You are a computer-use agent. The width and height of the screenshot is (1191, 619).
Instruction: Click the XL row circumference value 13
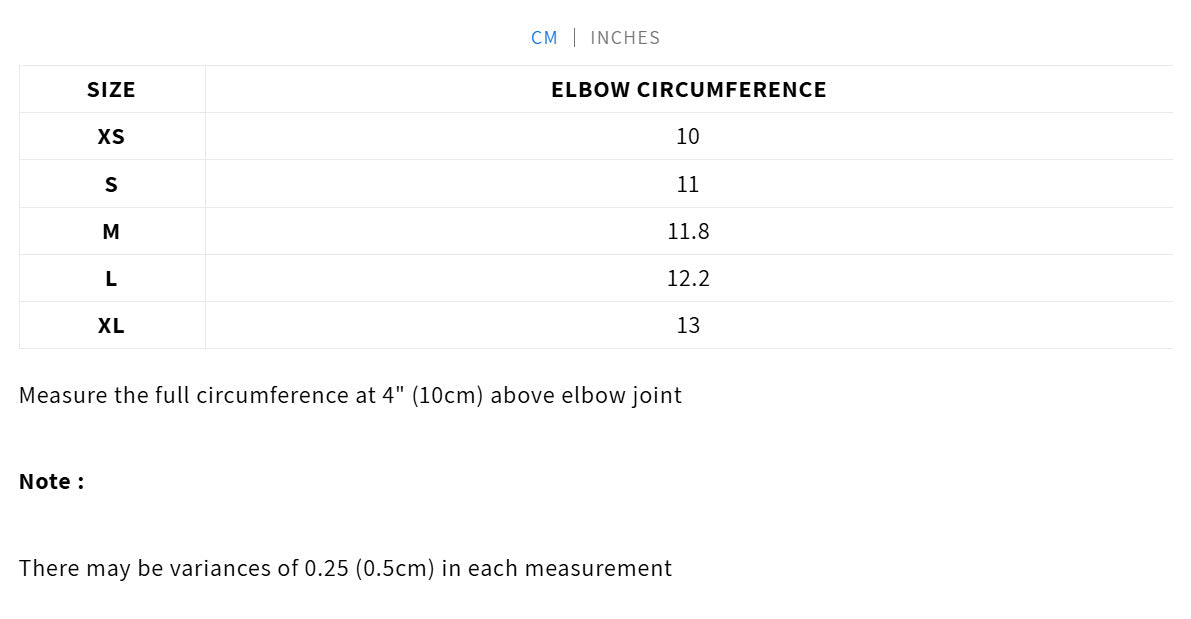pos(688,326)
